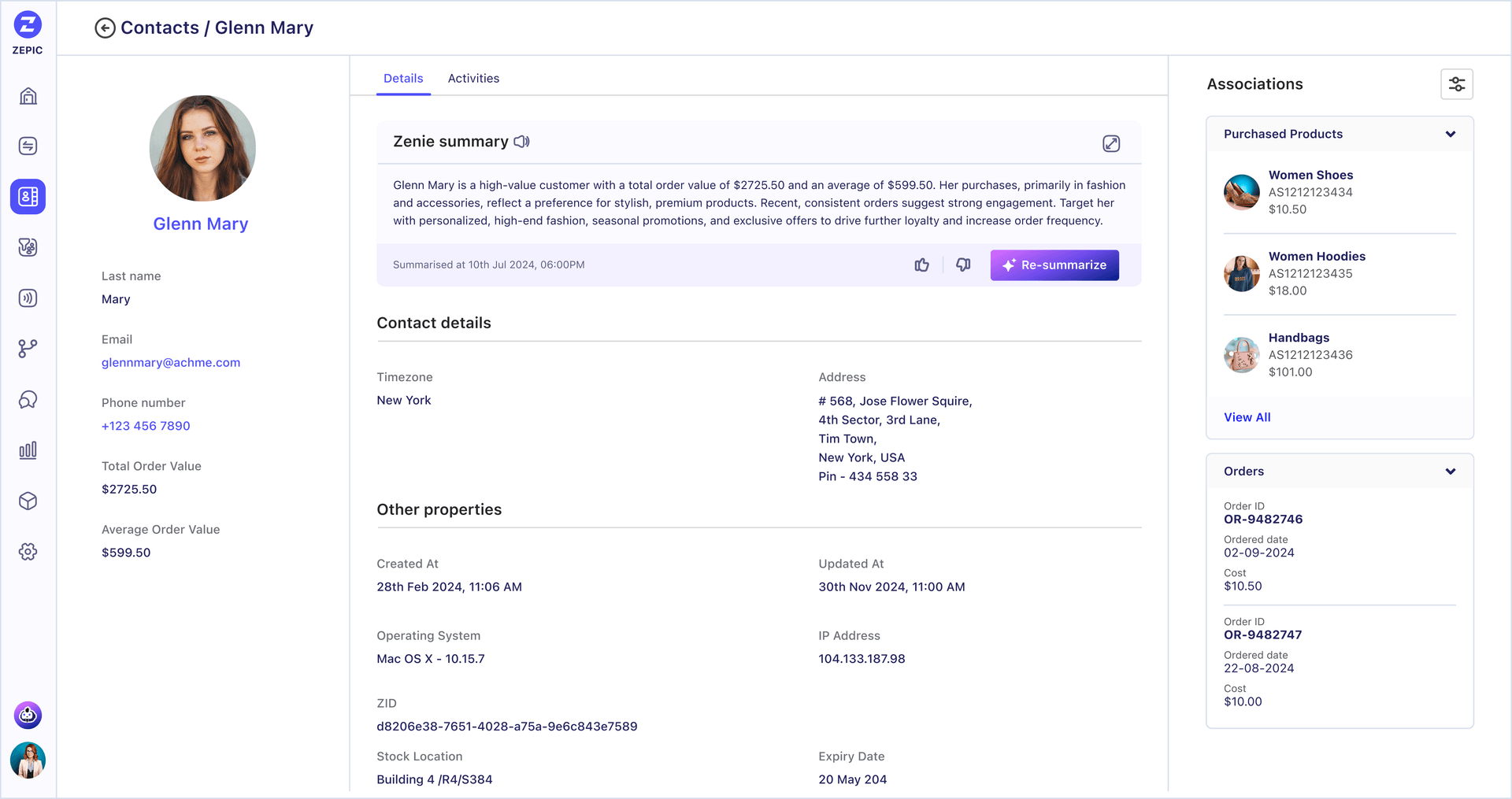Like the summary with thumbs up
Viewport: 1512px width, 799px height.
(921, 265)
